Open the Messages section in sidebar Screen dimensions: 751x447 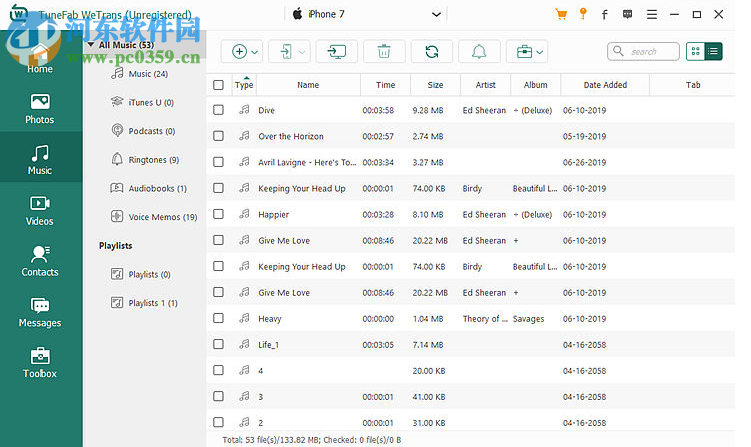pos(40,312)
